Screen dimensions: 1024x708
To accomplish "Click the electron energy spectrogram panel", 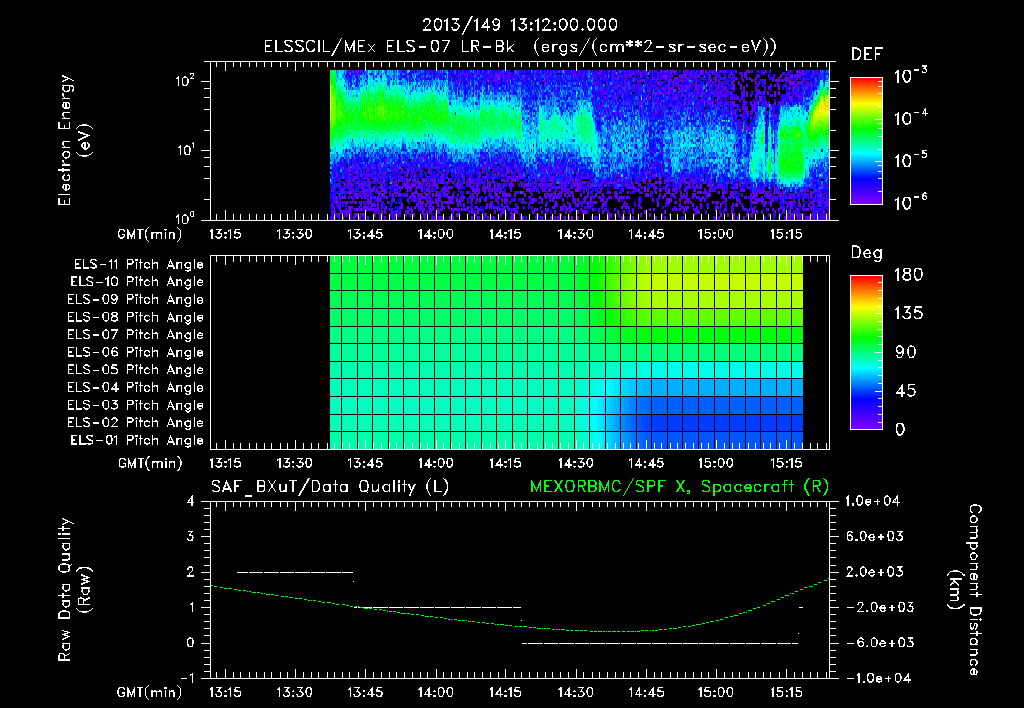I will [x=519, y=140].
